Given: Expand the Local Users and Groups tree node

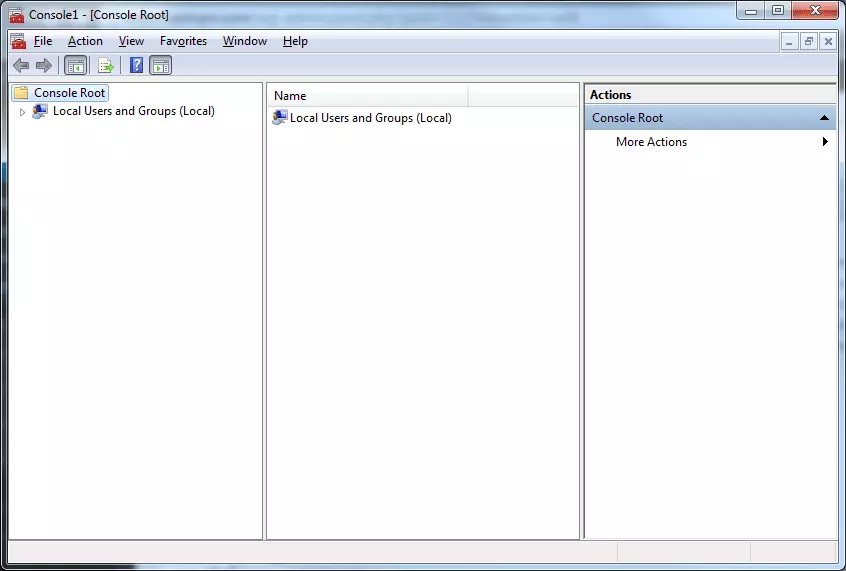Looking at the screenshot, I should (22, 112).
